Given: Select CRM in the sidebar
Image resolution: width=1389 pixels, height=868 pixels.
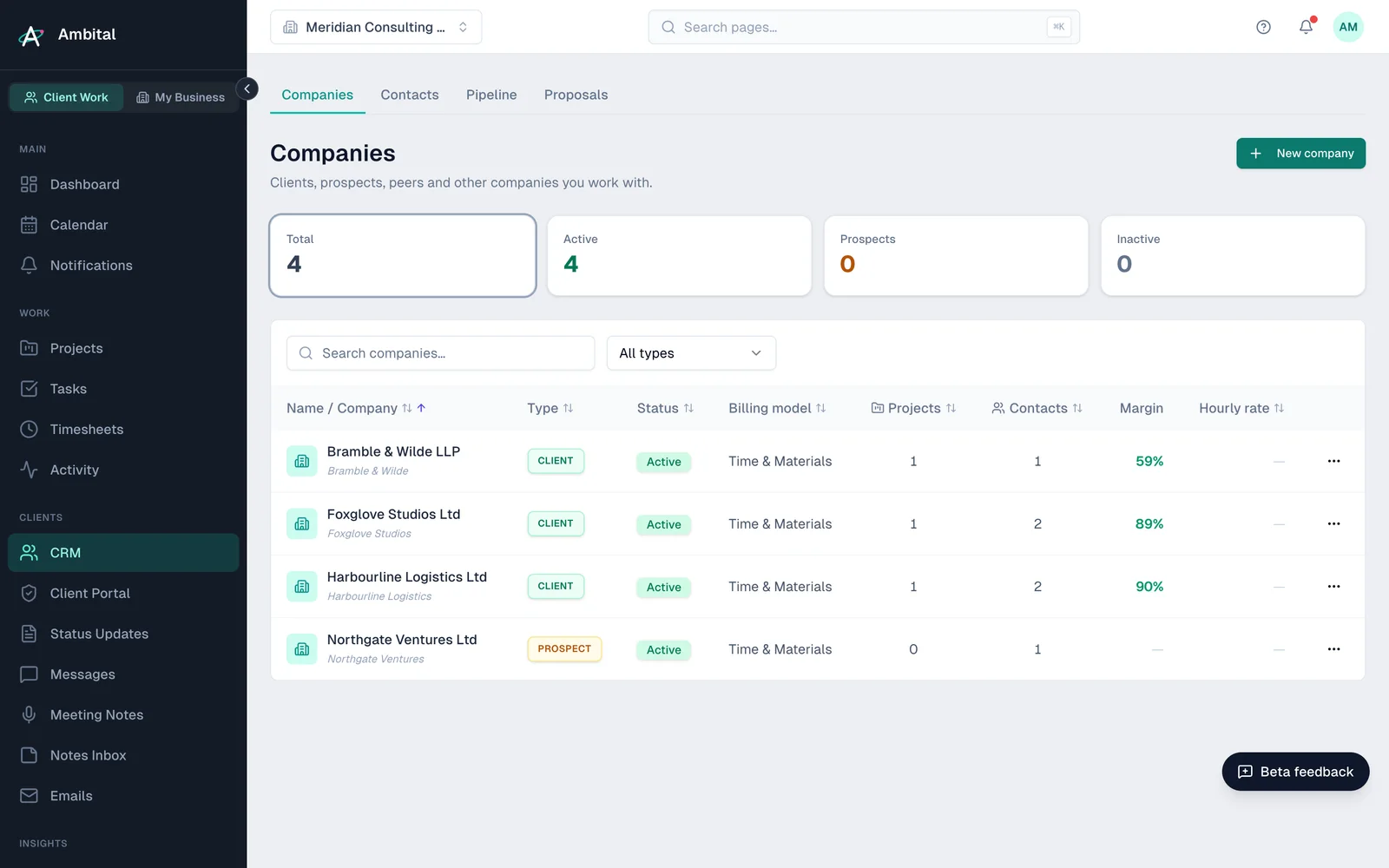Looking at the screenshot, I should [123, 553].
